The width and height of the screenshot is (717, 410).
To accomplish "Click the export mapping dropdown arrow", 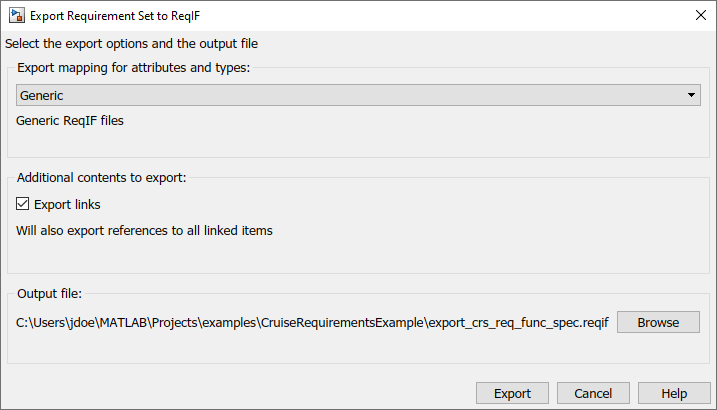I will coord(691,95).
